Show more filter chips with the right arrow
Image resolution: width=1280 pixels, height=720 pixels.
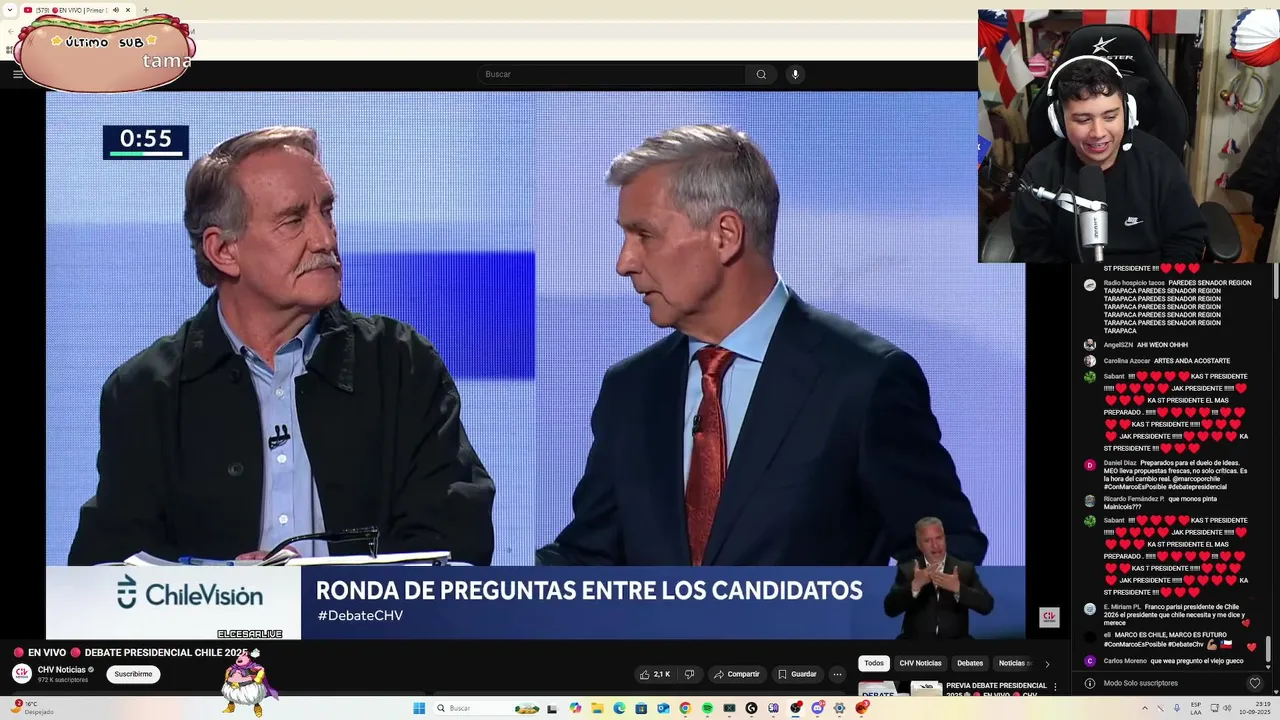(1047, 663)
